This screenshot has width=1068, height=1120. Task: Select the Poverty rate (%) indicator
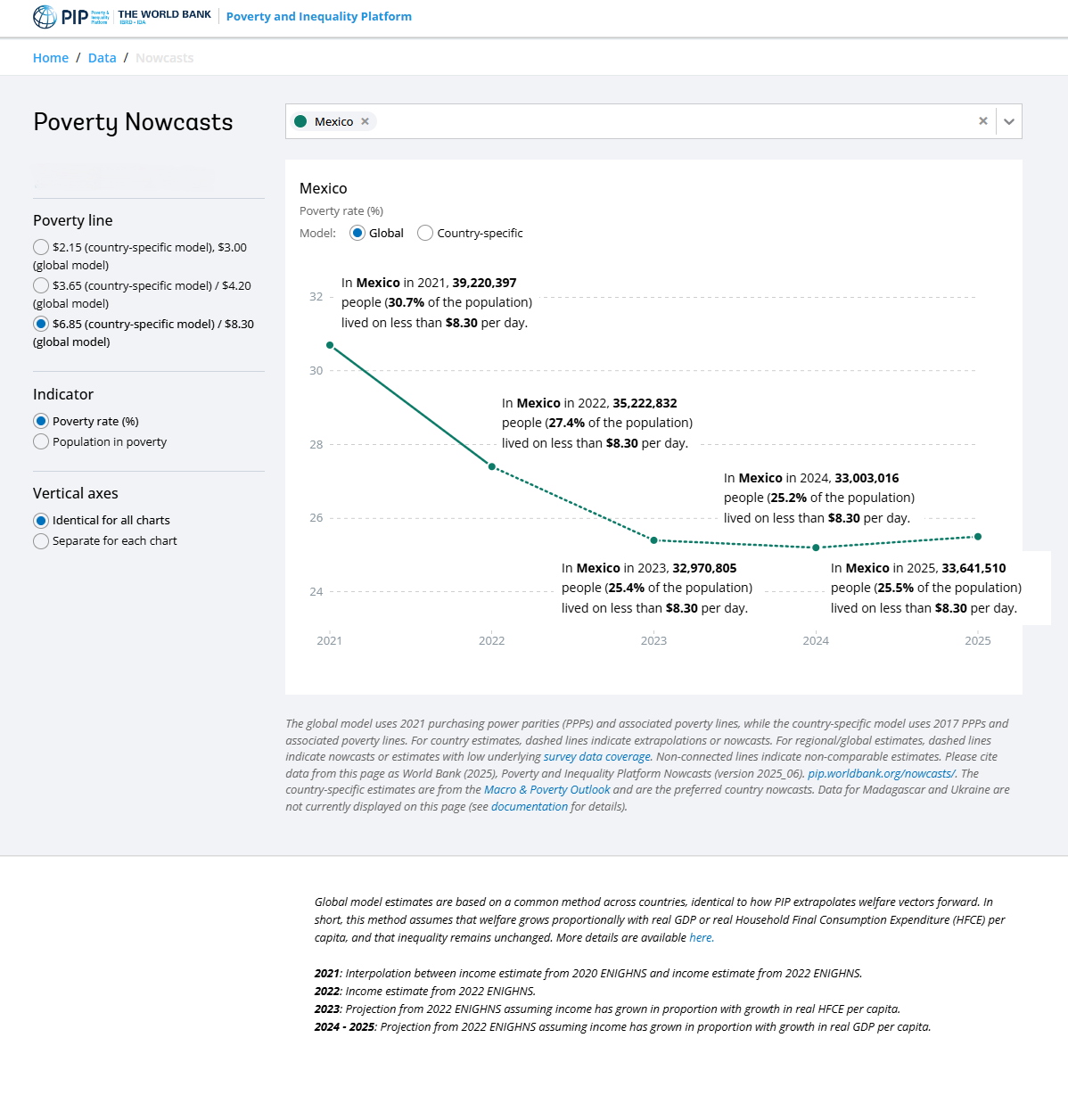pos(41,421)
